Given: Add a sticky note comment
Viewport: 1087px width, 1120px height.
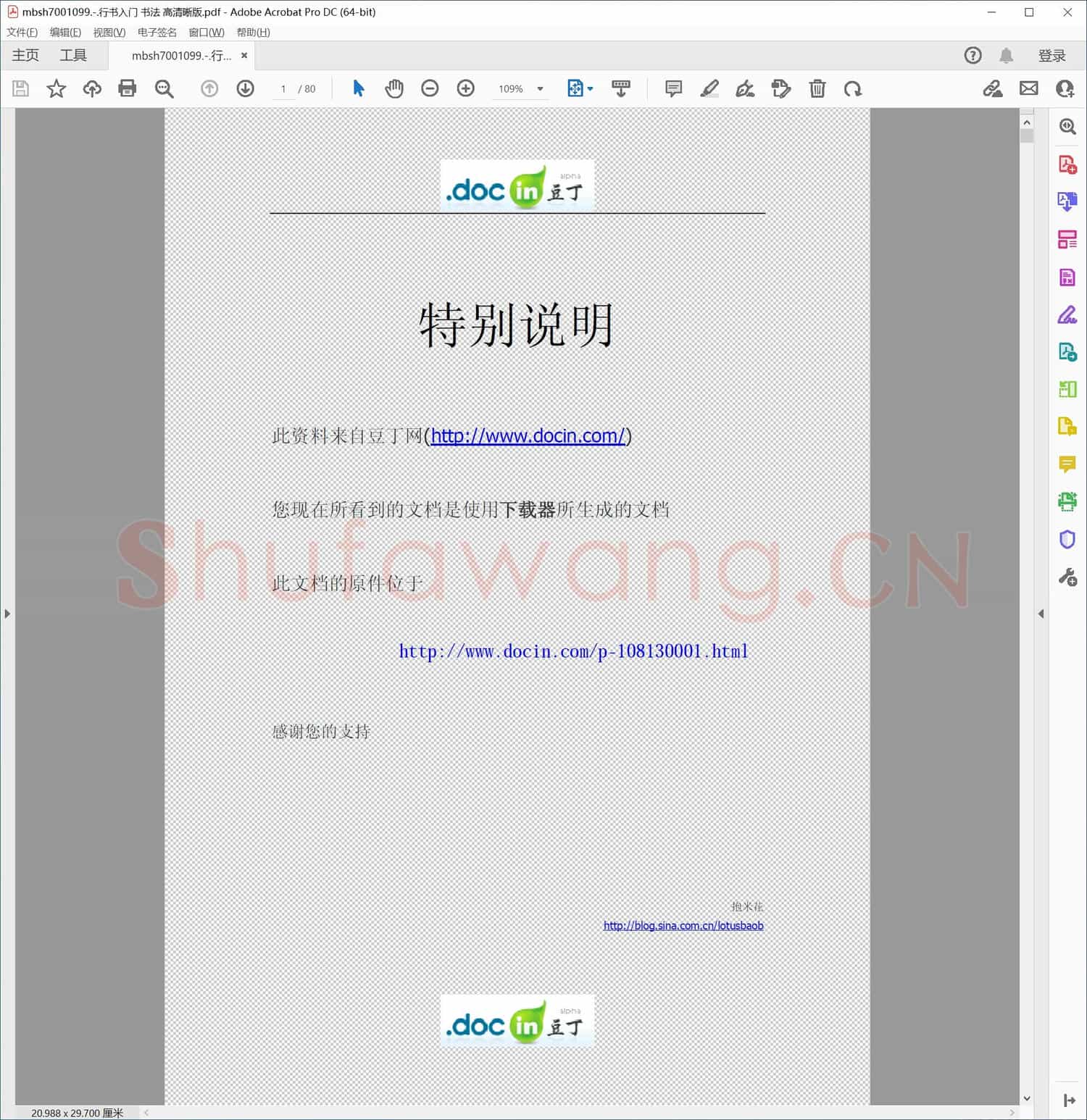Looking at the screenshot, I should 672,88.
